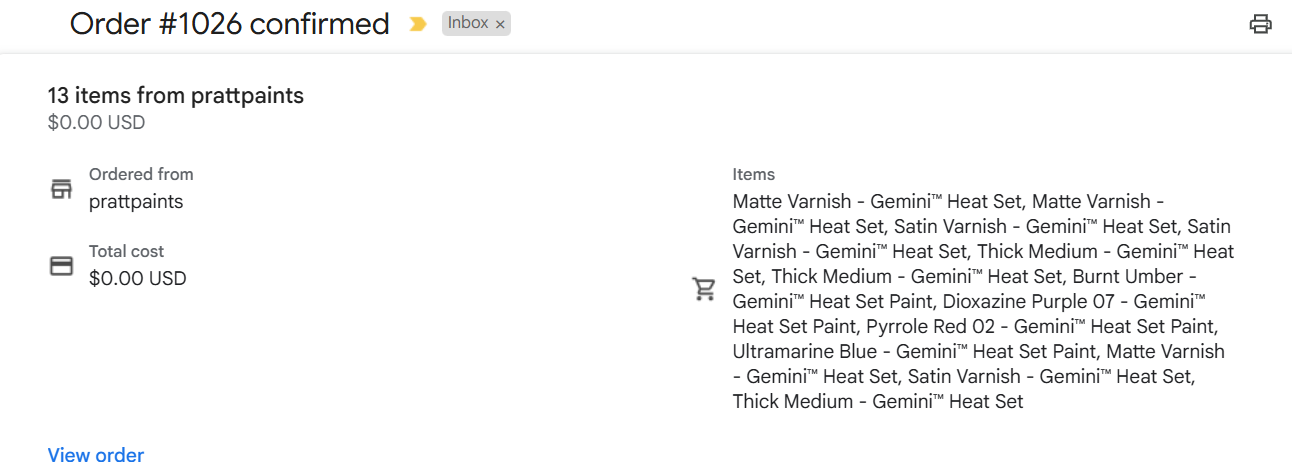
Task: Click the Ordered from label
Action: coord(141,174)
